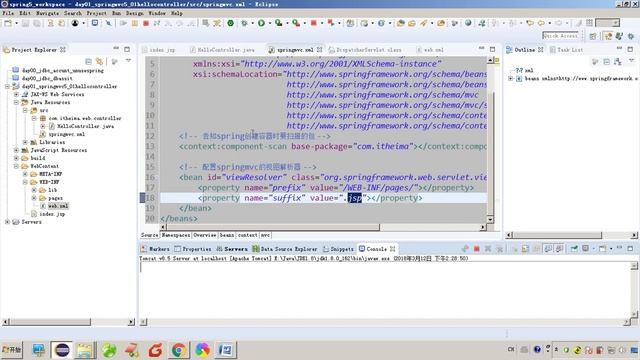640x360 pixels.
Task: Click Collapse All icon in Project Explorer
Action: [88, 61]
